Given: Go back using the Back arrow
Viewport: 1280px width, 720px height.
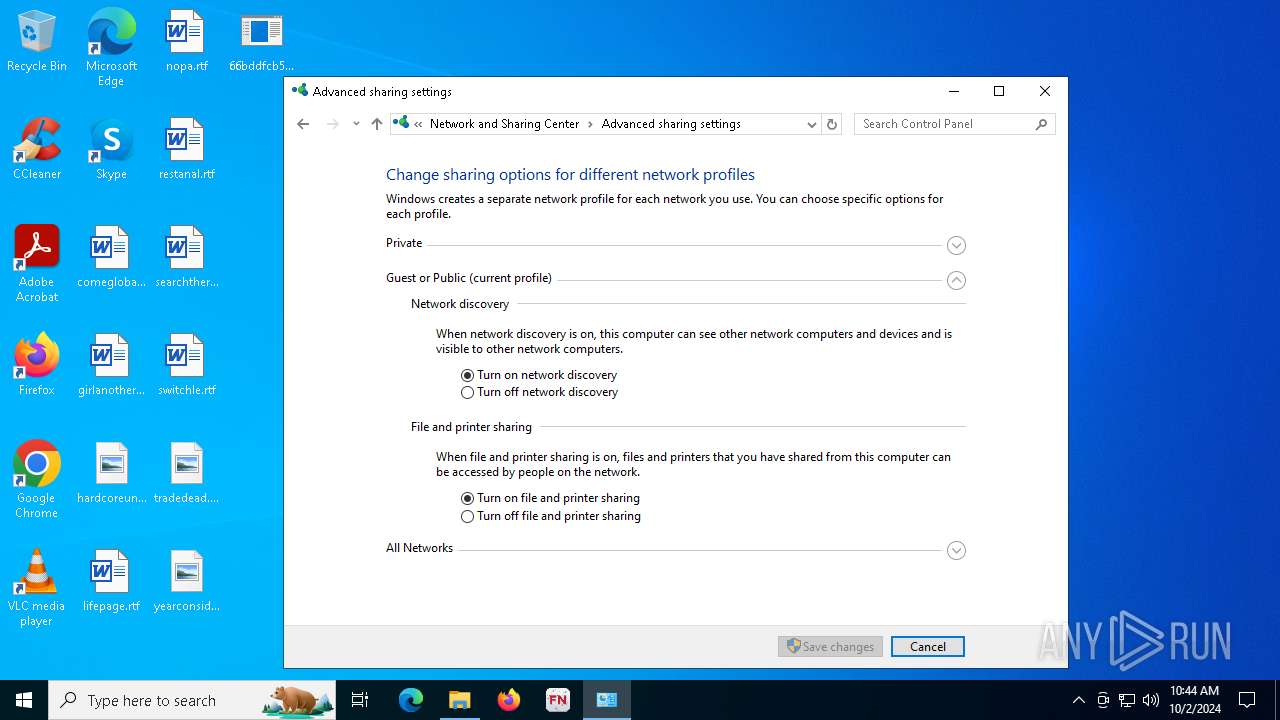Looking at the screenshot, I should [303, 124].
